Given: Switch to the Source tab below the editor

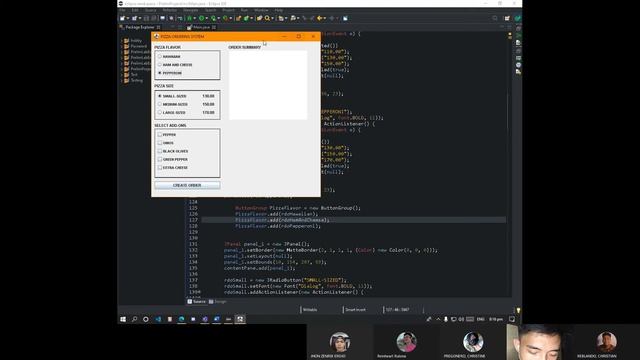Looking at the screenshot, I should click(197, 302).
